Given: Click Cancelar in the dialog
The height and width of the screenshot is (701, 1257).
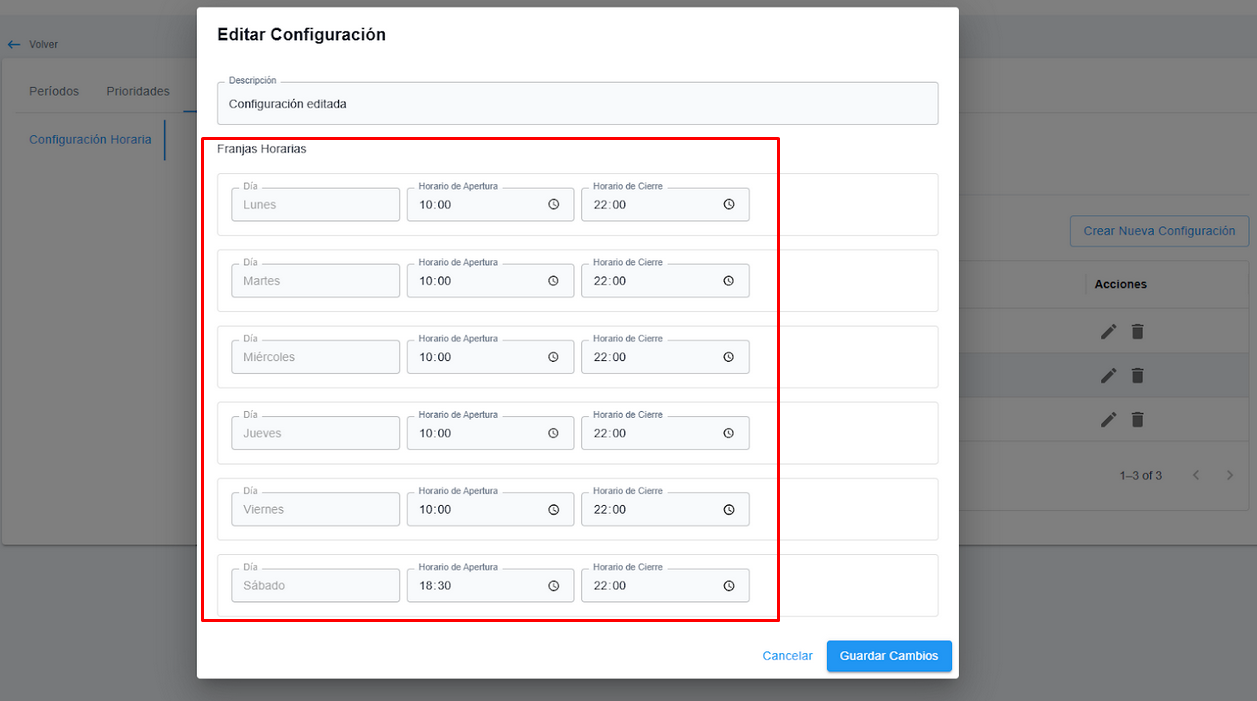Looking at the screenshot, I should coord(787,656).
